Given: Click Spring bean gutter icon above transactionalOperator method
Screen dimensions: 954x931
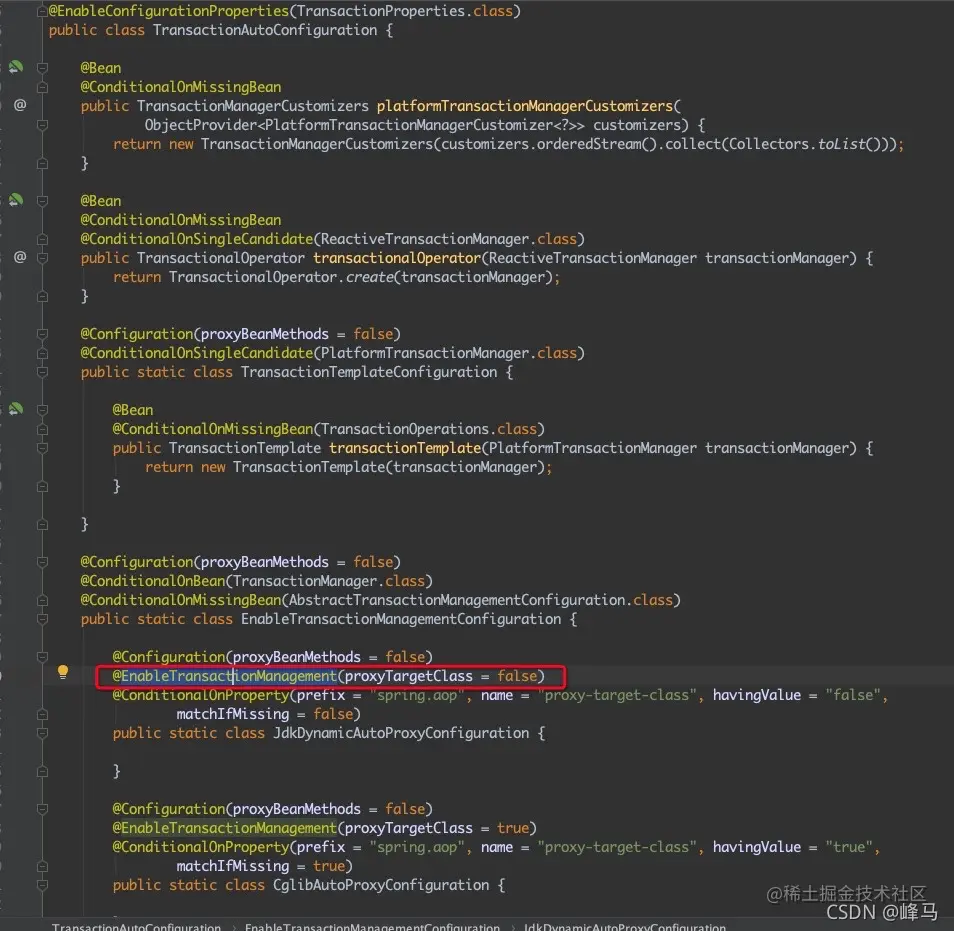Looking at the screenshot, I should pos(16,200).
